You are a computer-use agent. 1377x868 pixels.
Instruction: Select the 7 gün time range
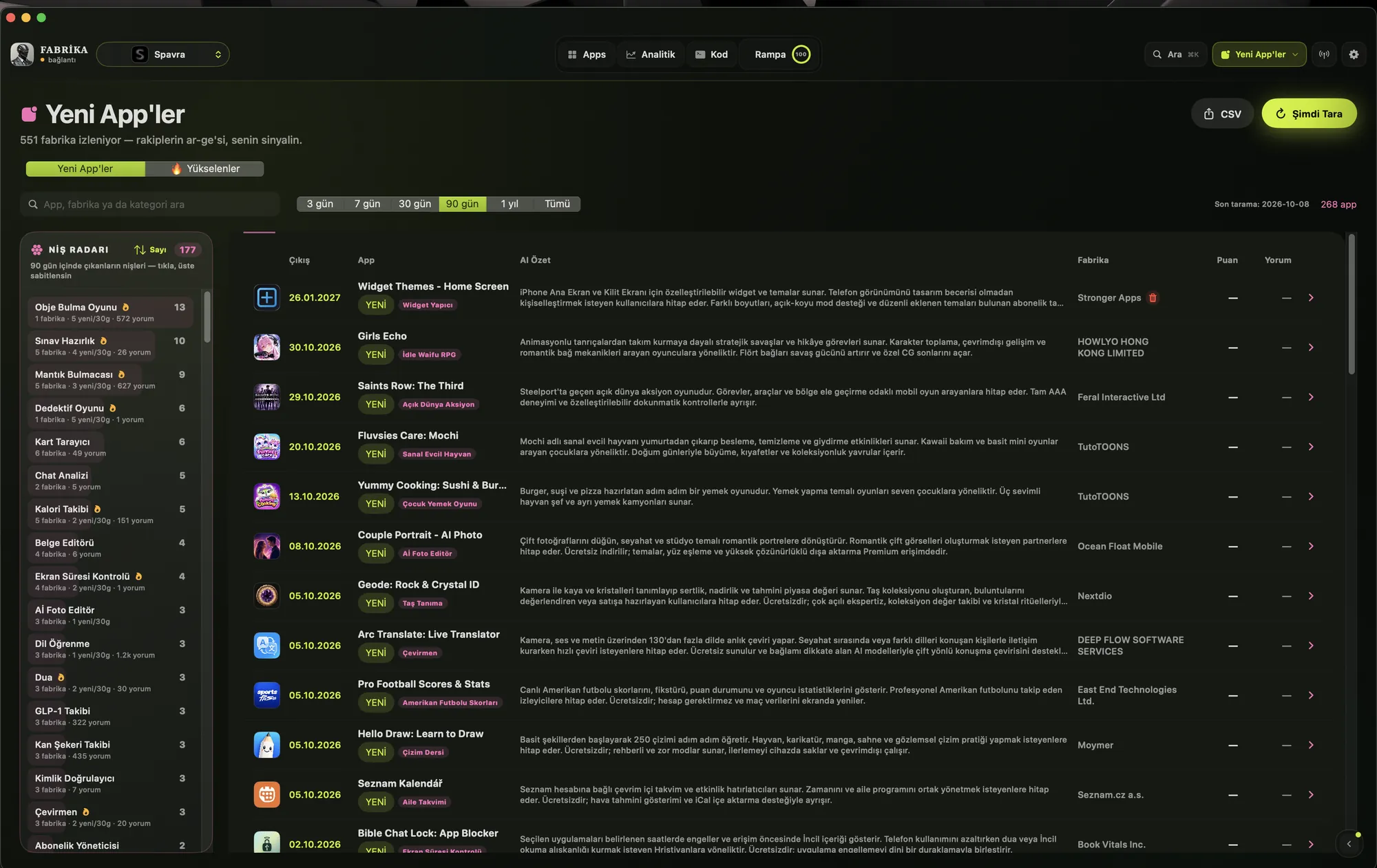(367, 204)
